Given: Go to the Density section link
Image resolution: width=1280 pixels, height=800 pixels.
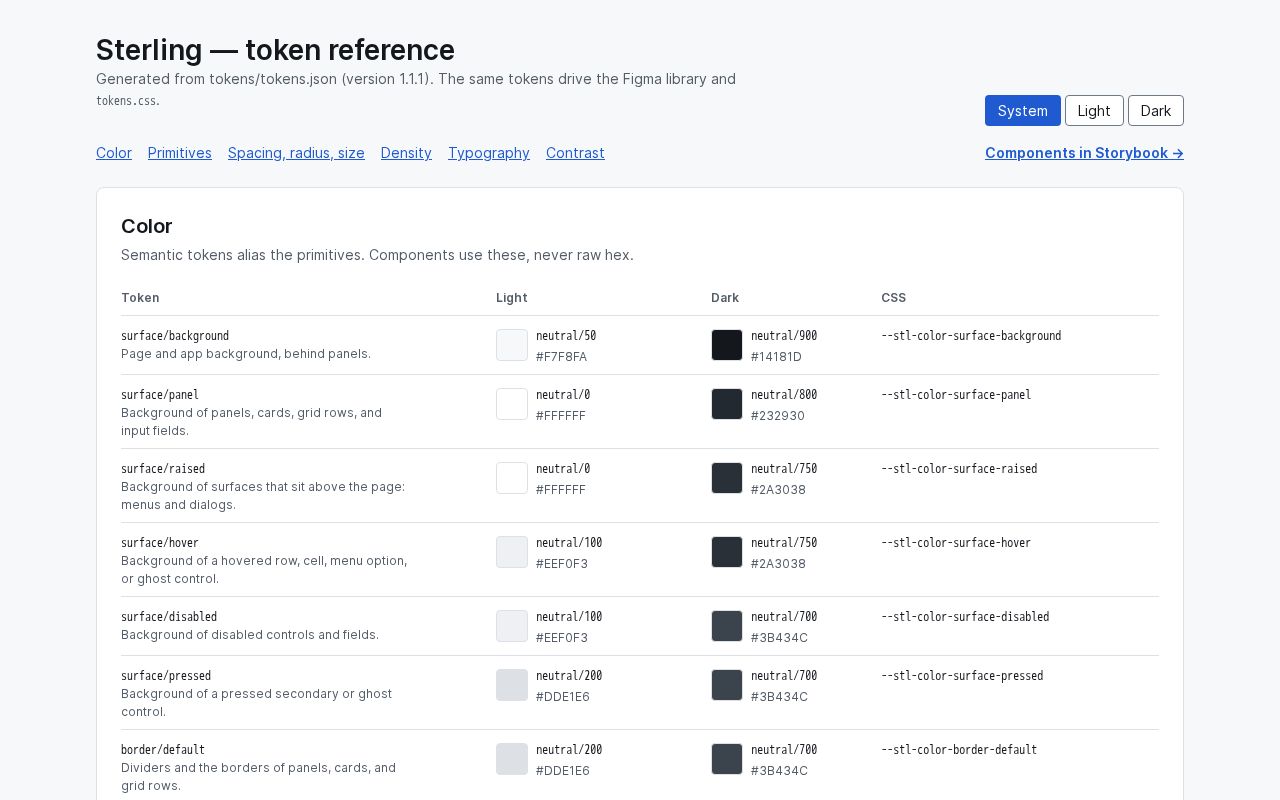Looking at the screenshot, I should [406, 153].
